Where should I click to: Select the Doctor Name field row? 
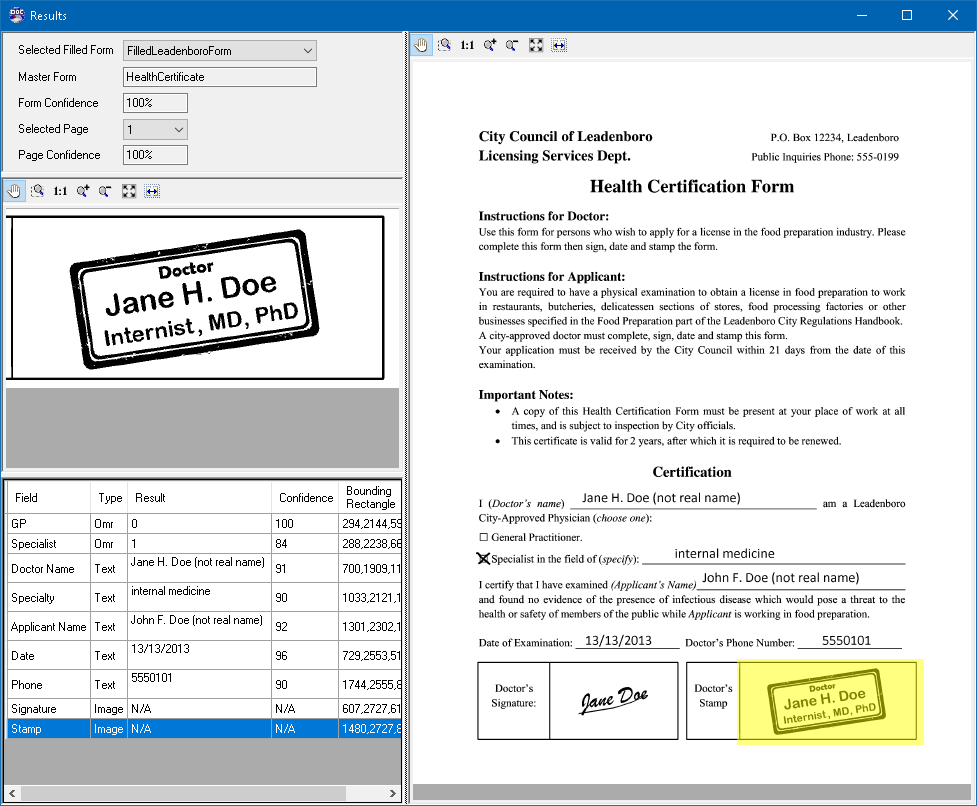point(204,568)
